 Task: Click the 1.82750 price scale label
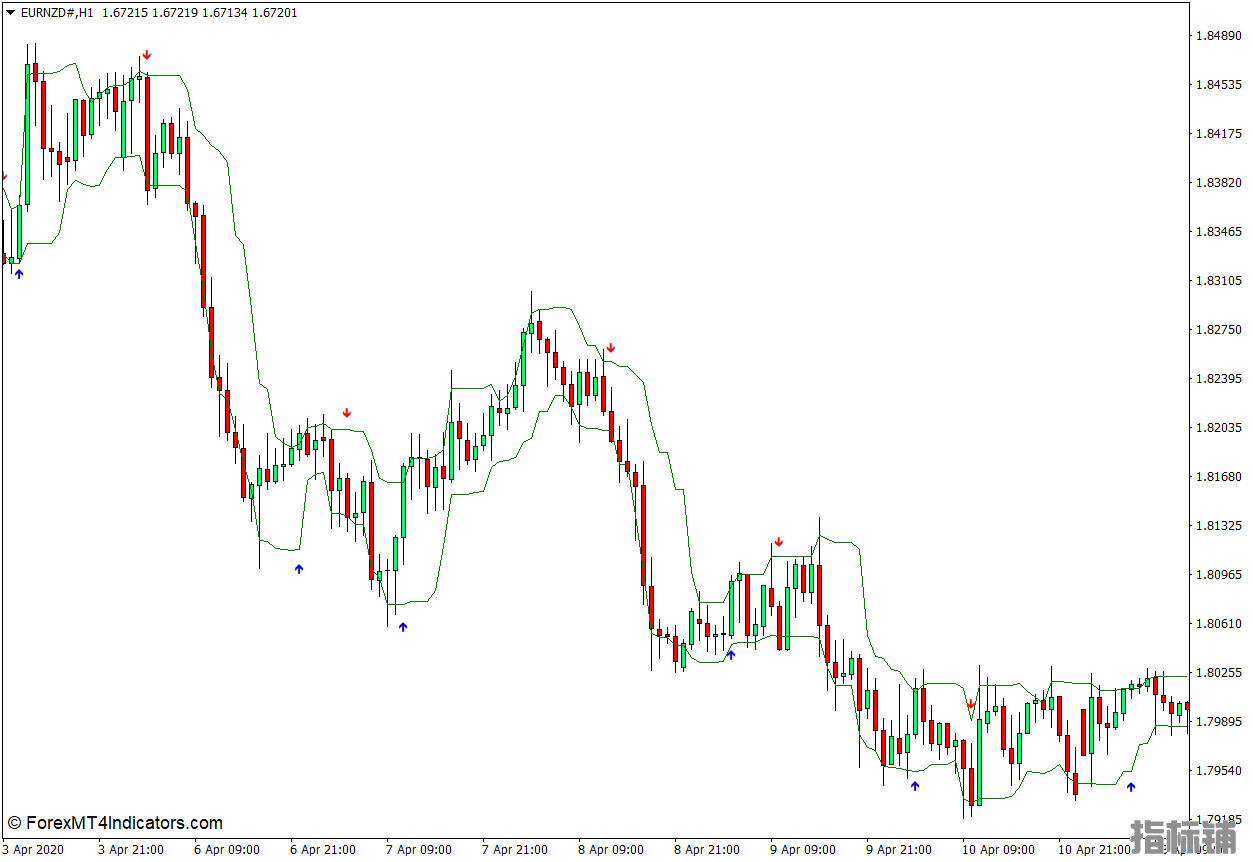tap(1219, 330)
